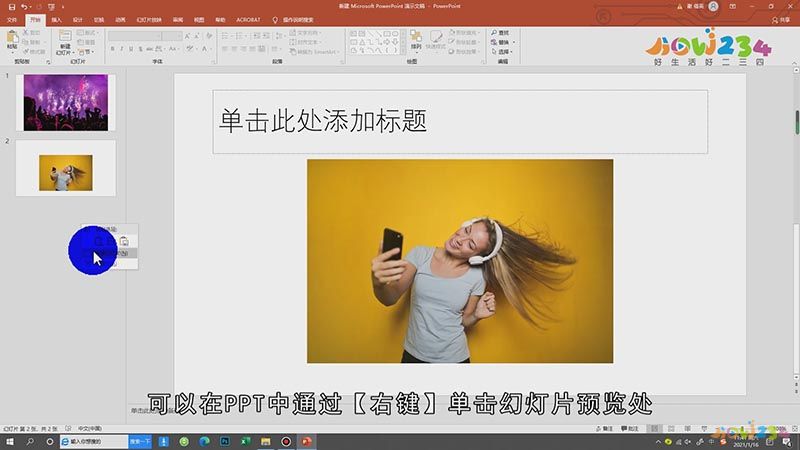Switch to Reading view
The width and height of the screenshot is (800, 450).
(x=688, y=429)
